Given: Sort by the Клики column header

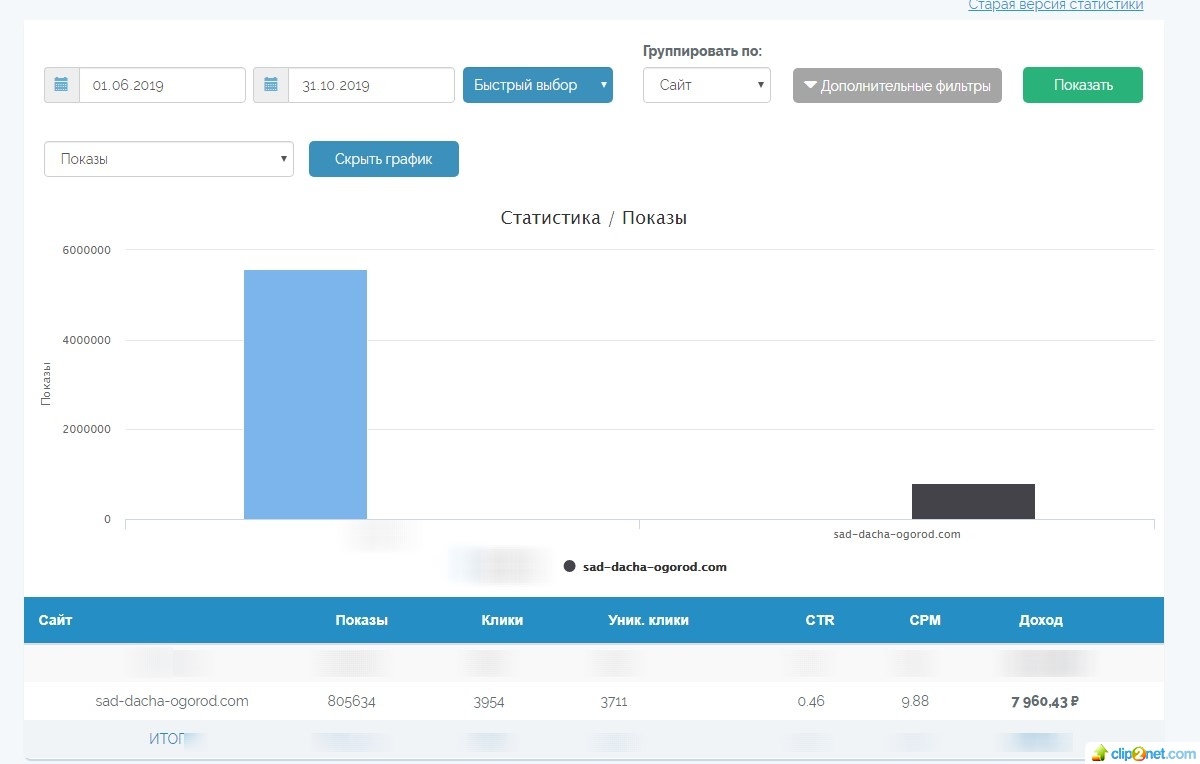Looking at the screenshot, I should (502, 620).
